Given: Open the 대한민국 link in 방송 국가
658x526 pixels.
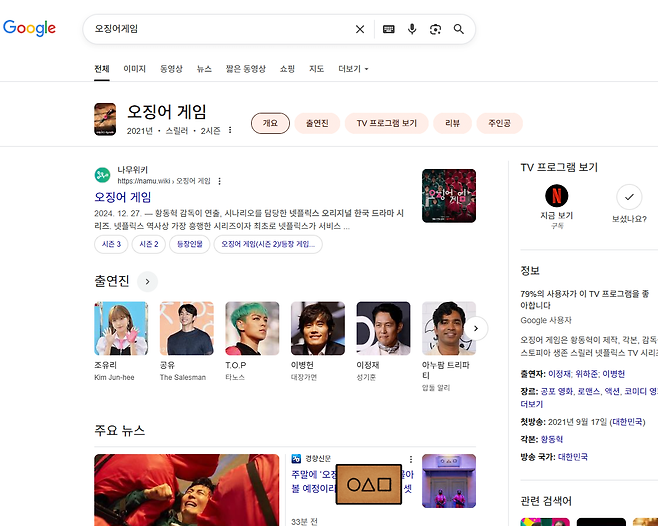Looking at the screenshot, I should [x=573, y=457].
